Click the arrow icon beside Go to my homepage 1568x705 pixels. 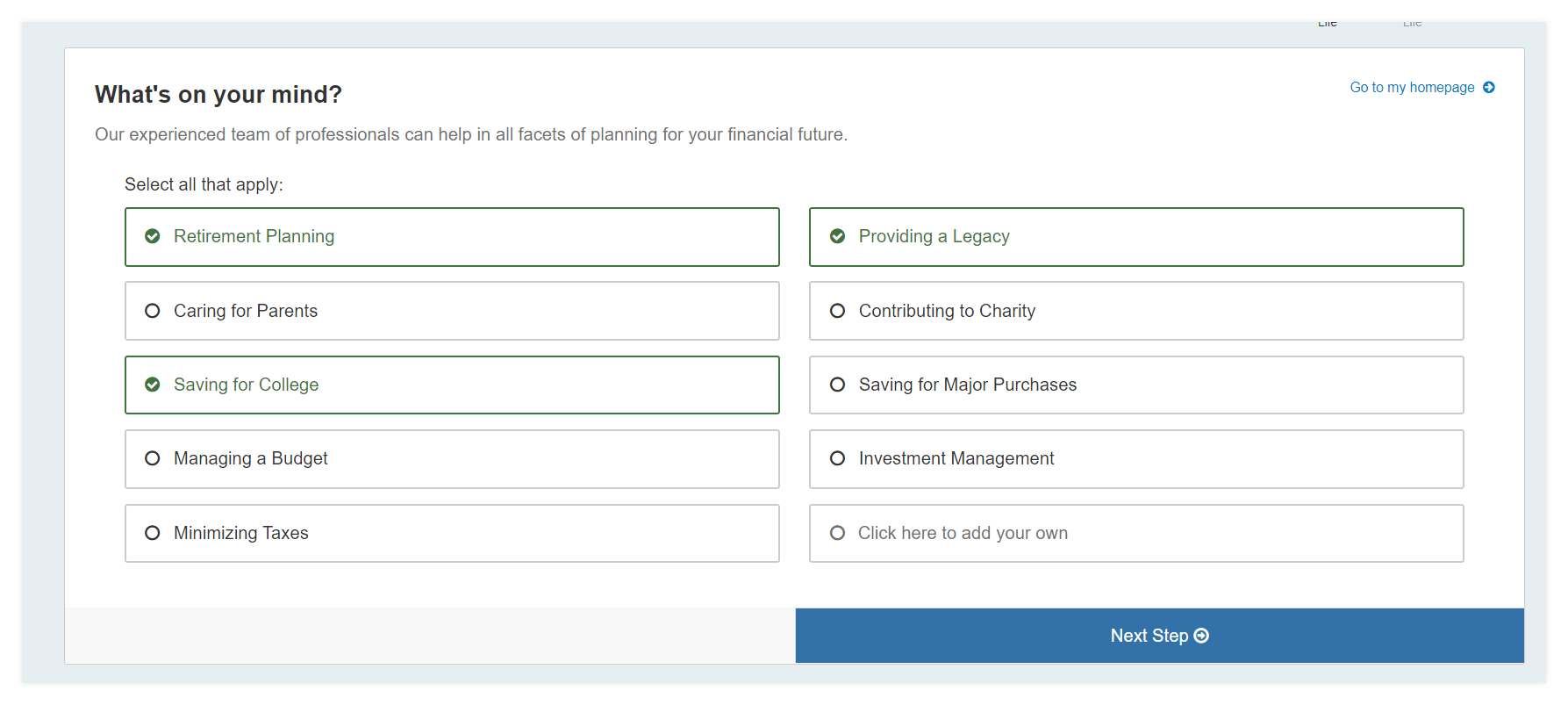(1489, 88)
